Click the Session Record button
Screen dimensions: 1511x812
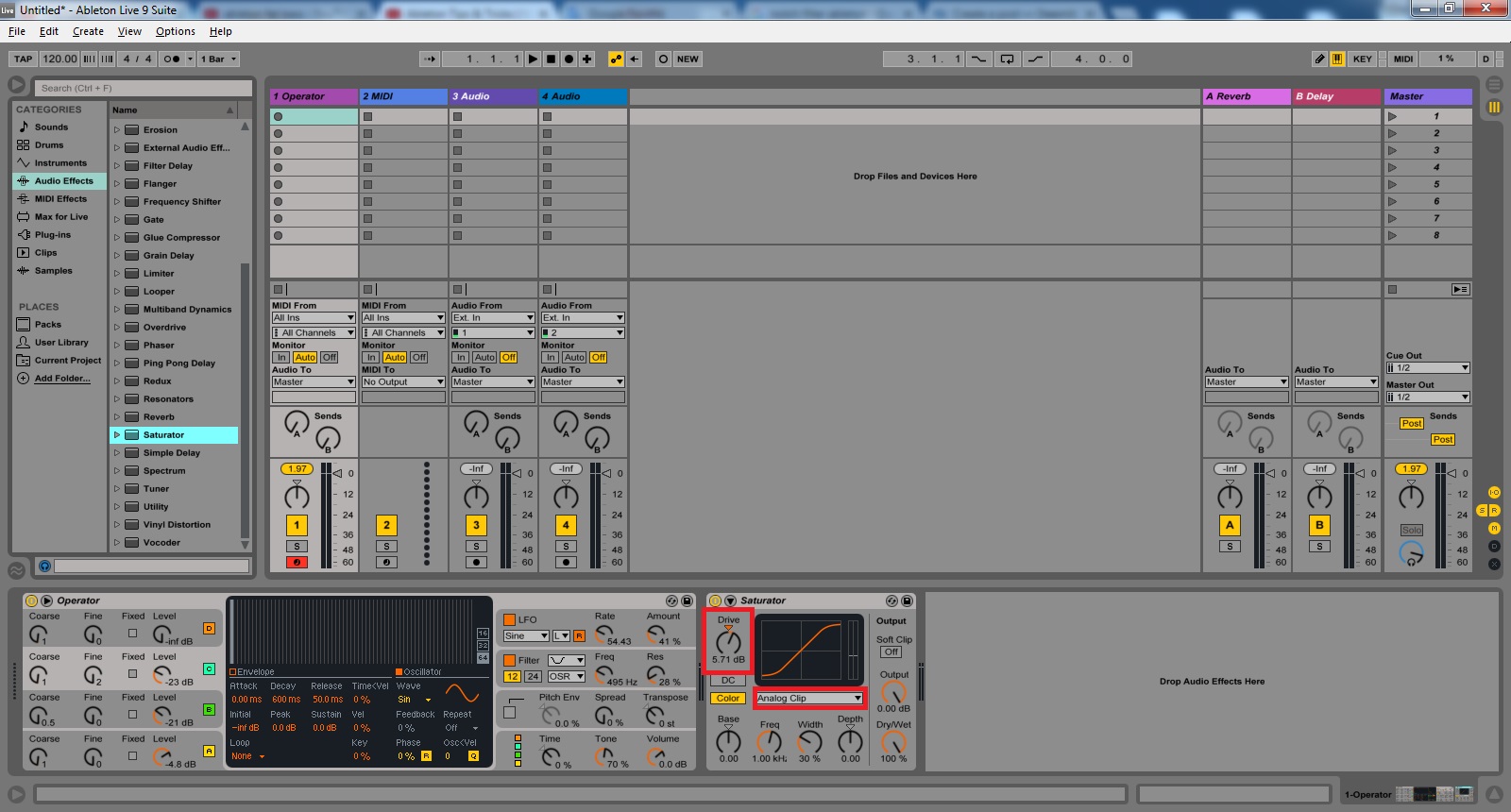click(663, 59)
